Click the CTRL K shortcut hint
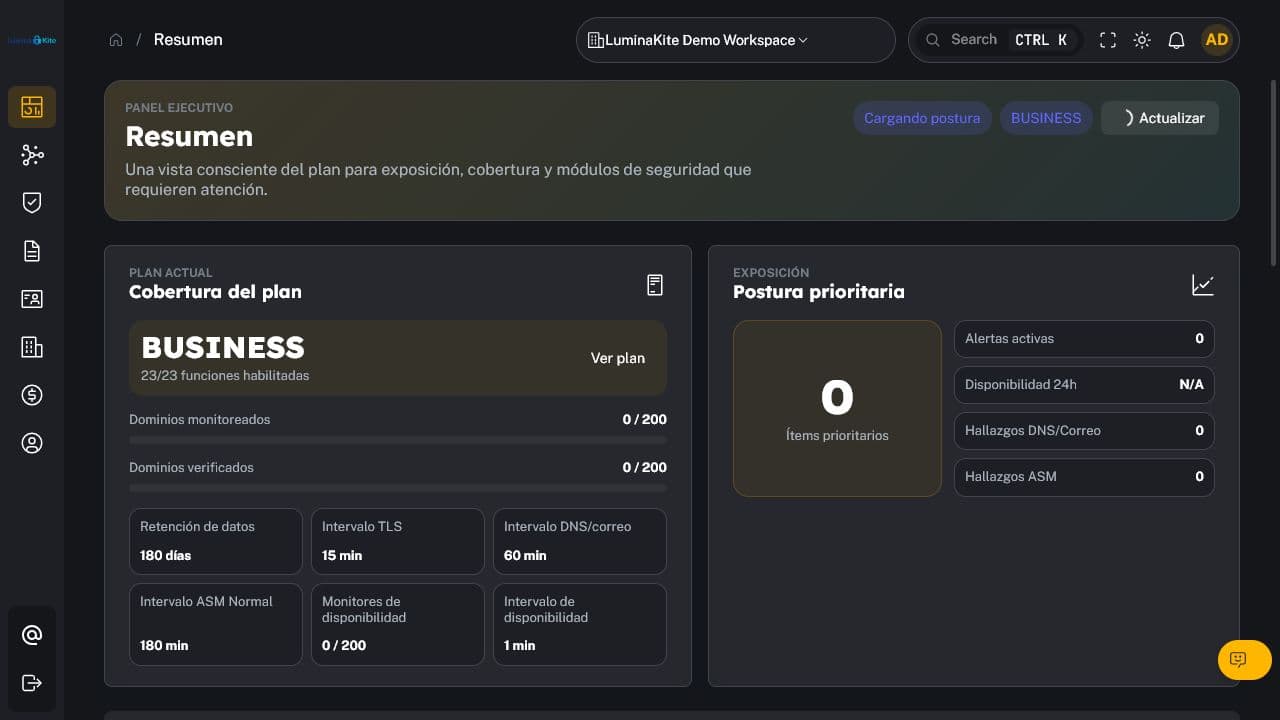Viewport: 1280px width, 720px height. (x=1041, y=40)
